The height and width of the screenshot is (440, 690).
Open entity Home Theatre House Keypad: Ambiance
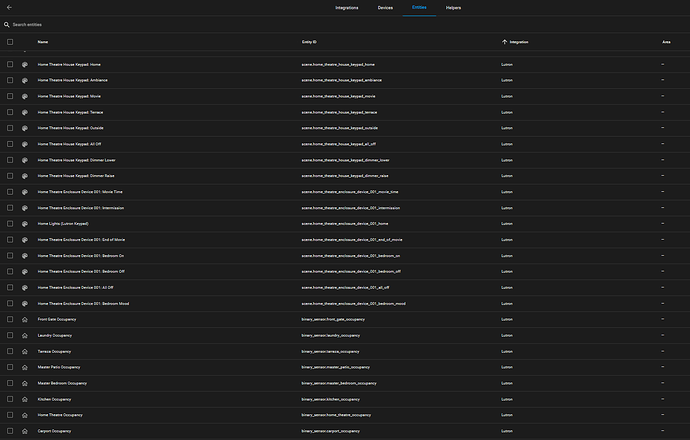point(73,80)
